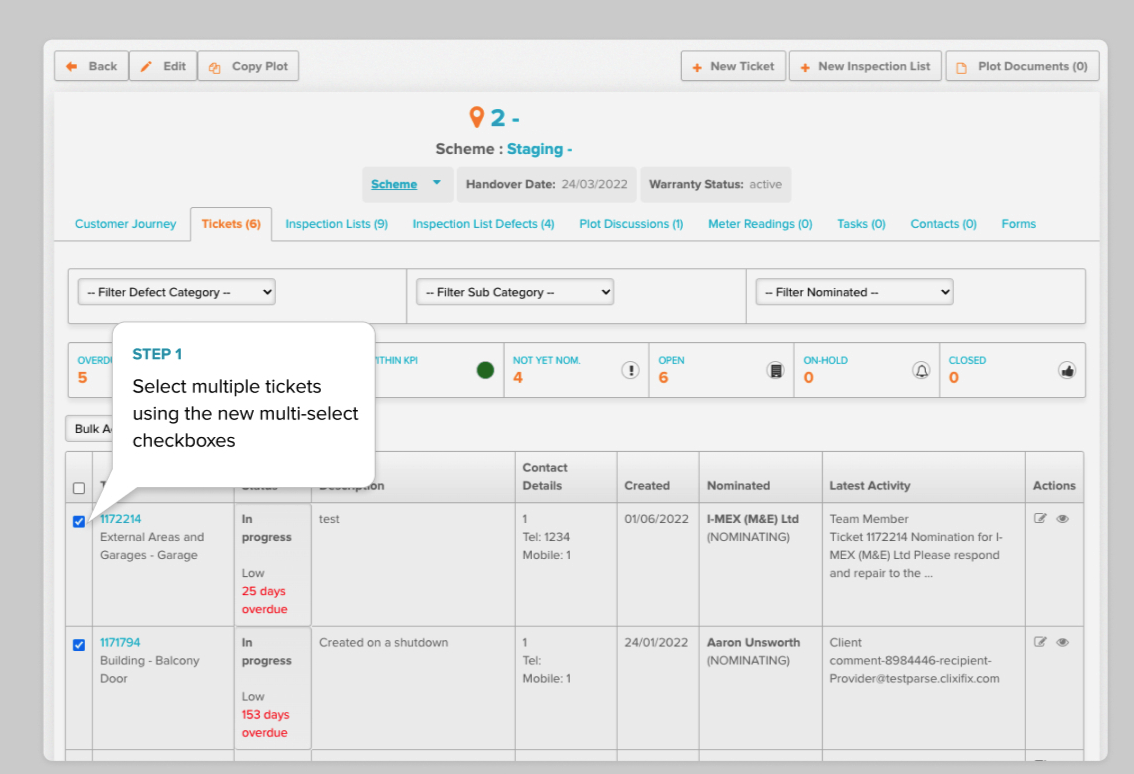Click the Plot Documents (0) button
Image resolution: width=1134 pixels, height=774 pixels.
point(1022,66)
